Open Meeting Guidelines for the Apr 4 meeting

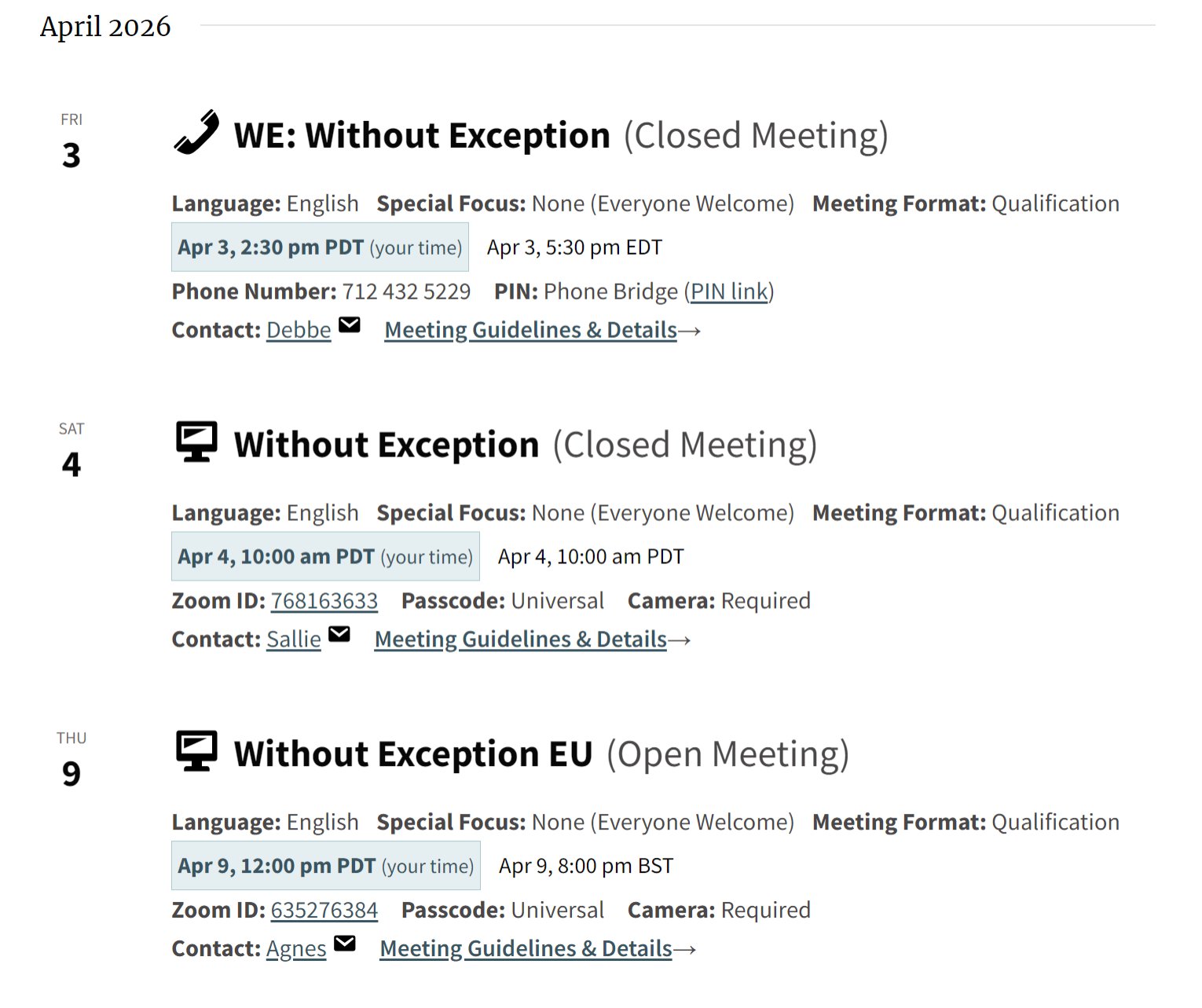[x=519, y=639]
